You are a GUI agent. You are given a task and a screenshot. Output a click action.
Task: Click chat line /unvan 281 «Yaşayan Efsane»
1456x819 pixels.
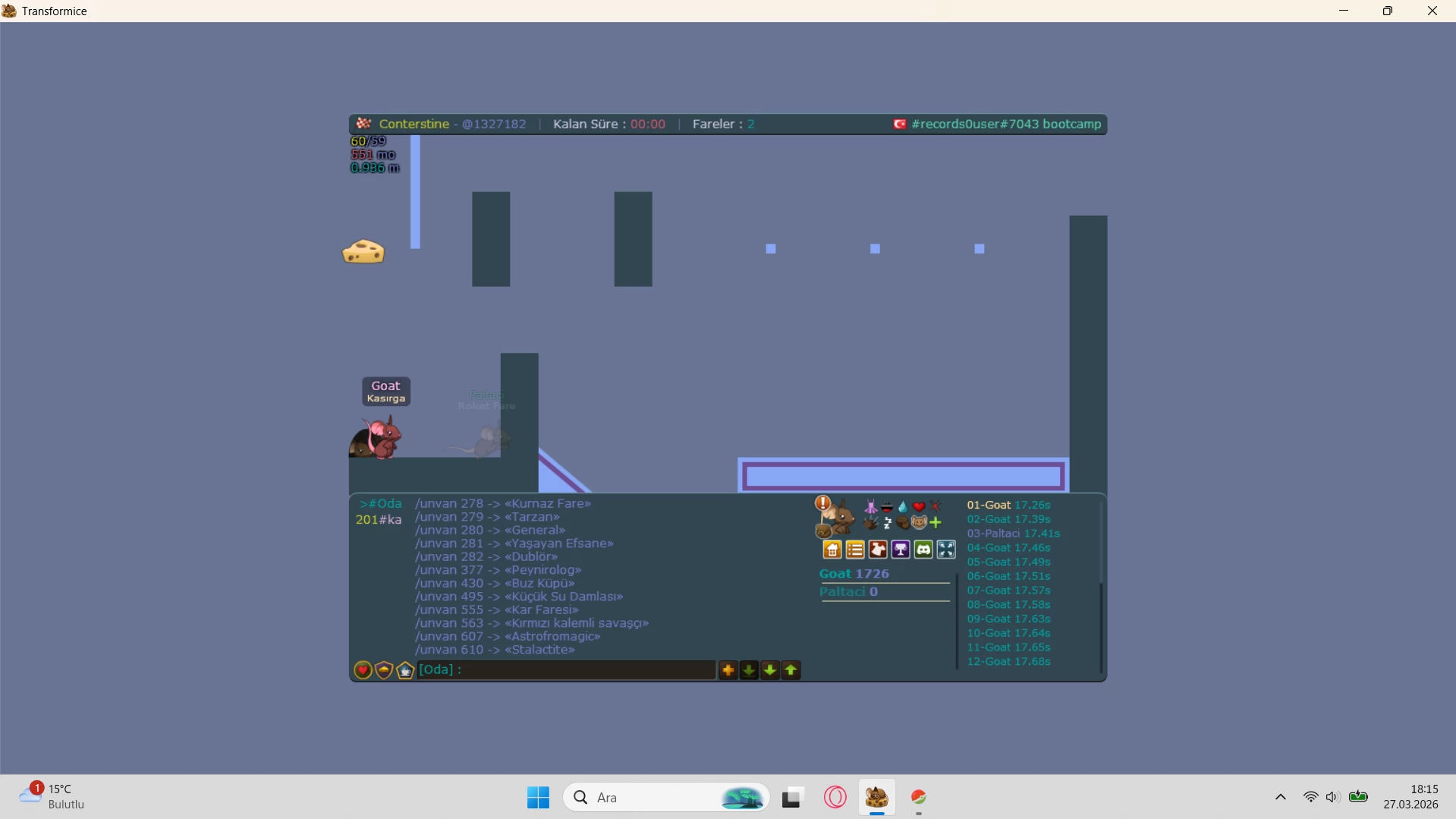click(514, 543)
